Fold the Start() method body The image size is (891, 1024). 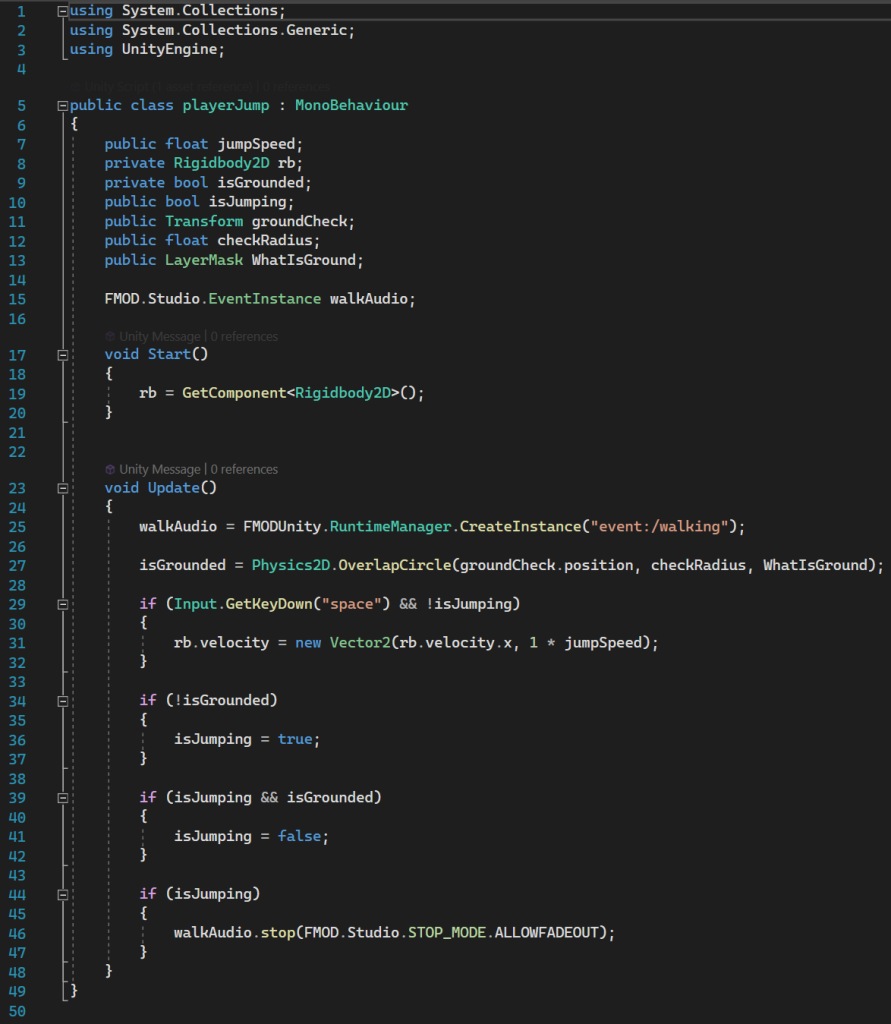[63, 355]
